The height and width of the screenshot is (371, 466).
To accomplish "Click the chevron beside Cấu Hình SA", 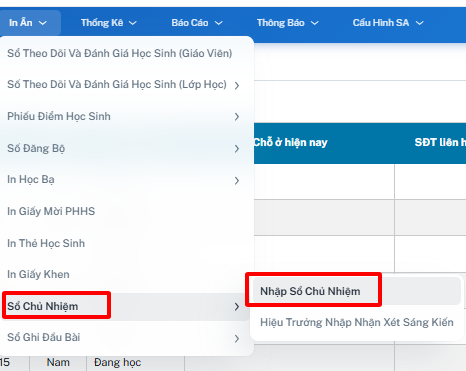I will tap(420, 23).
